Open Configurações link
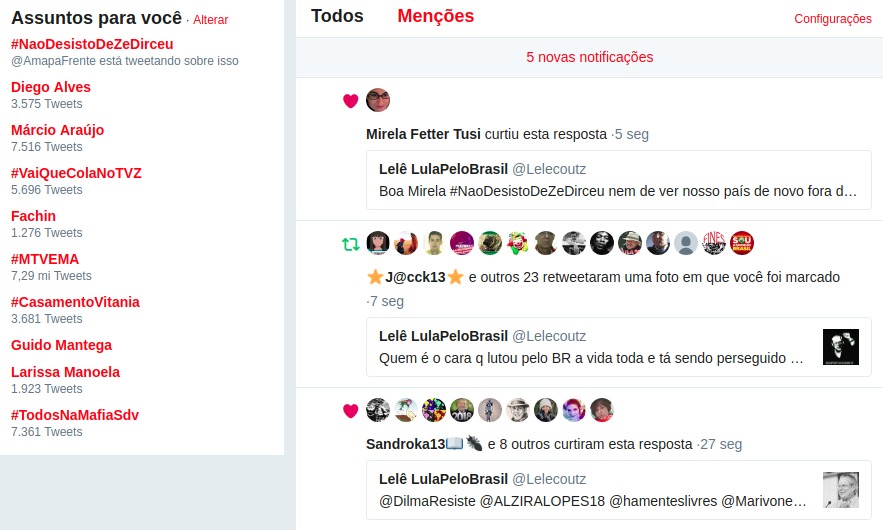 833,19
